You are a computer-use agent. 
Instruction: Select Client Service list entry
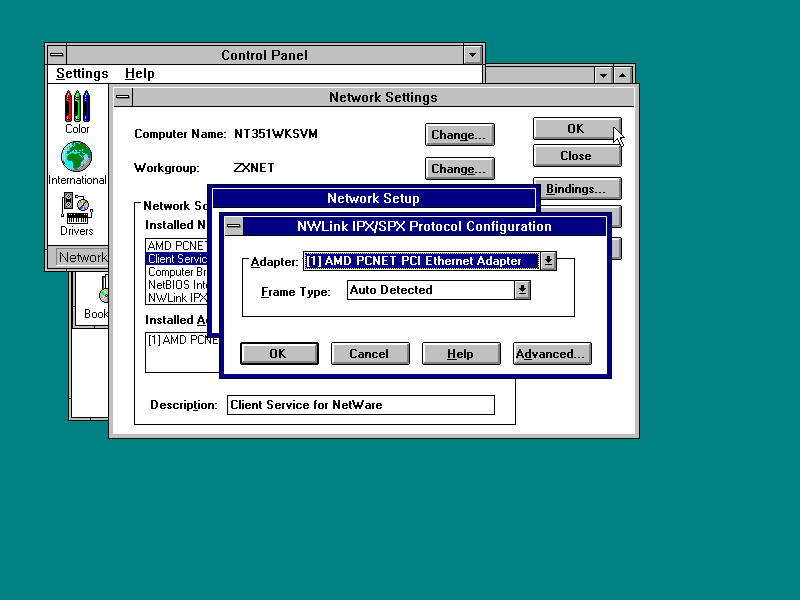[177, 259]
